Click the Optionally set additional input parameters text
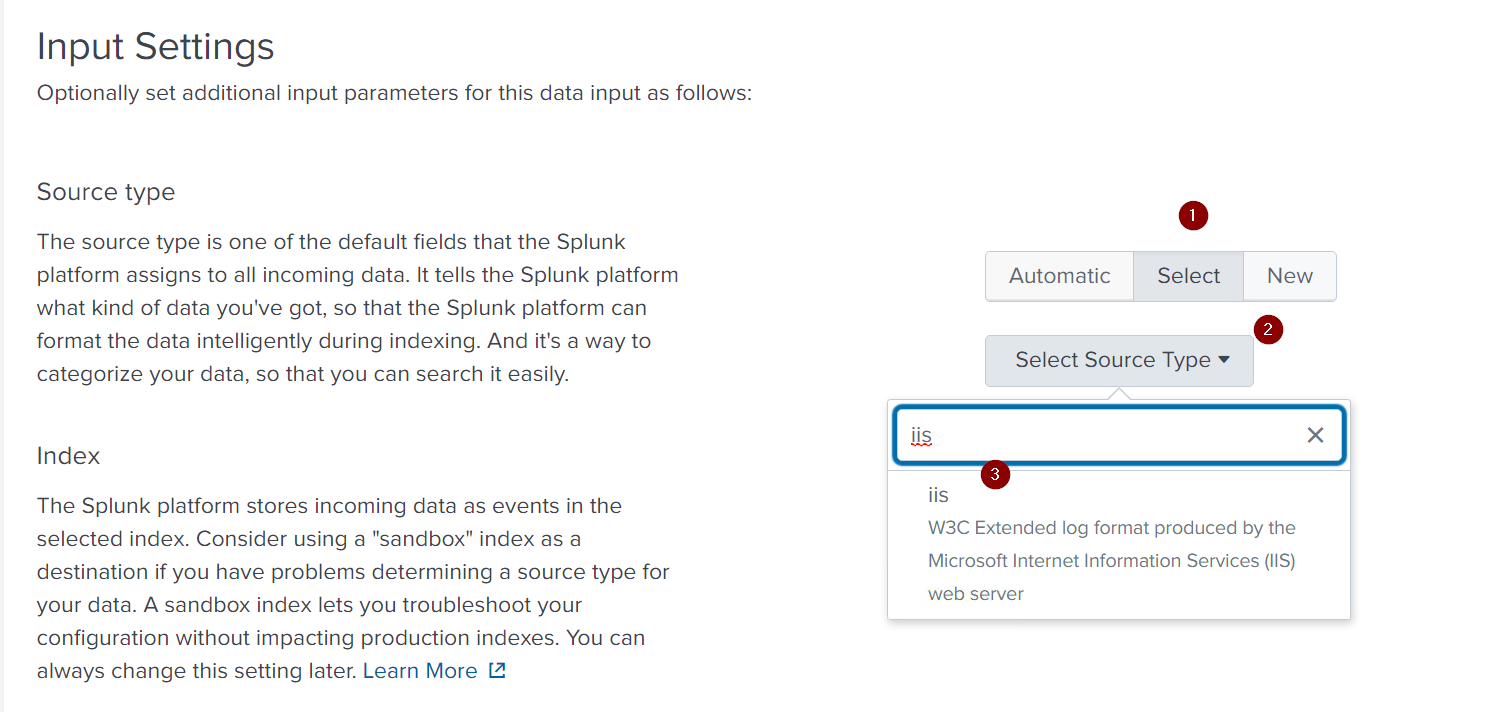Screen dimensions: 1511x712 394,94
